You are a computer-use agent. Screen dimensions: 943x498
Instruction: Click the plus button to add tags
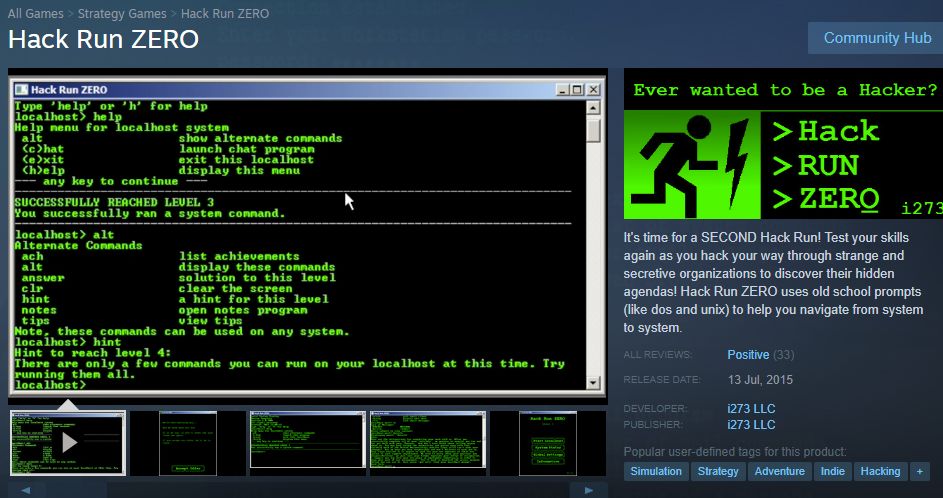click(920, 472)
